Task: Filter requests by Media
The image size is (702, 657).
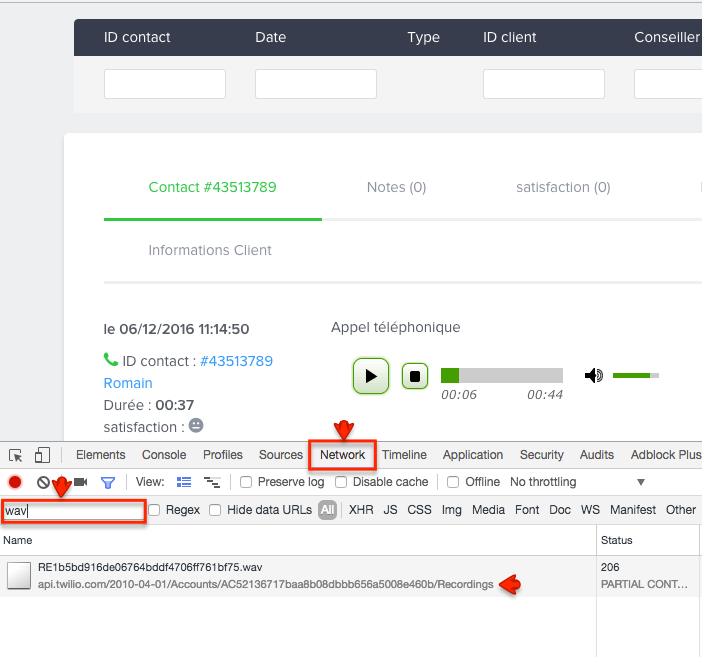Action: pyautogui.click(x=488, y=510)
